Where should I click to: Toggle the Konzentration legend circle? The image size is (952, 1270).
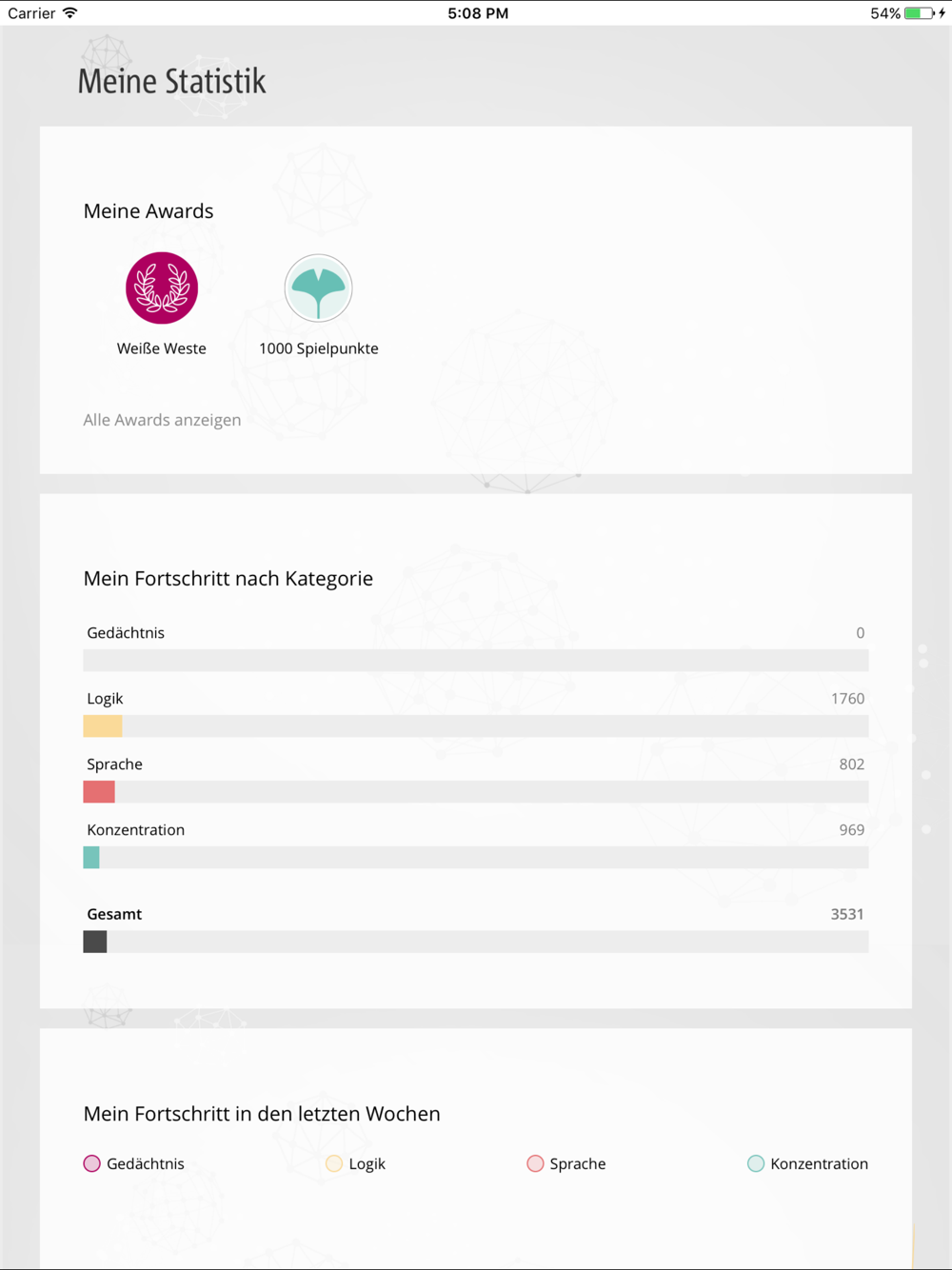pyautogui.click(x=756, y=1163)
